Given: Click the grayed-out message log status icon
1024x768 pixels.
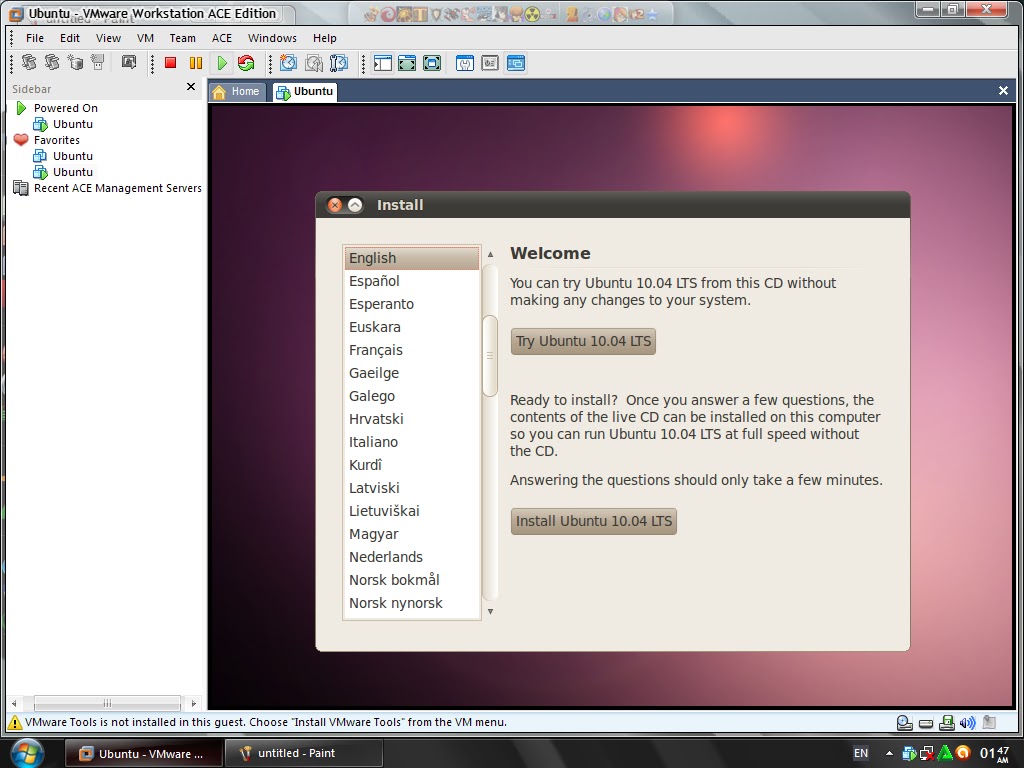Looking at the screenshot, I should tap(989, 722).
